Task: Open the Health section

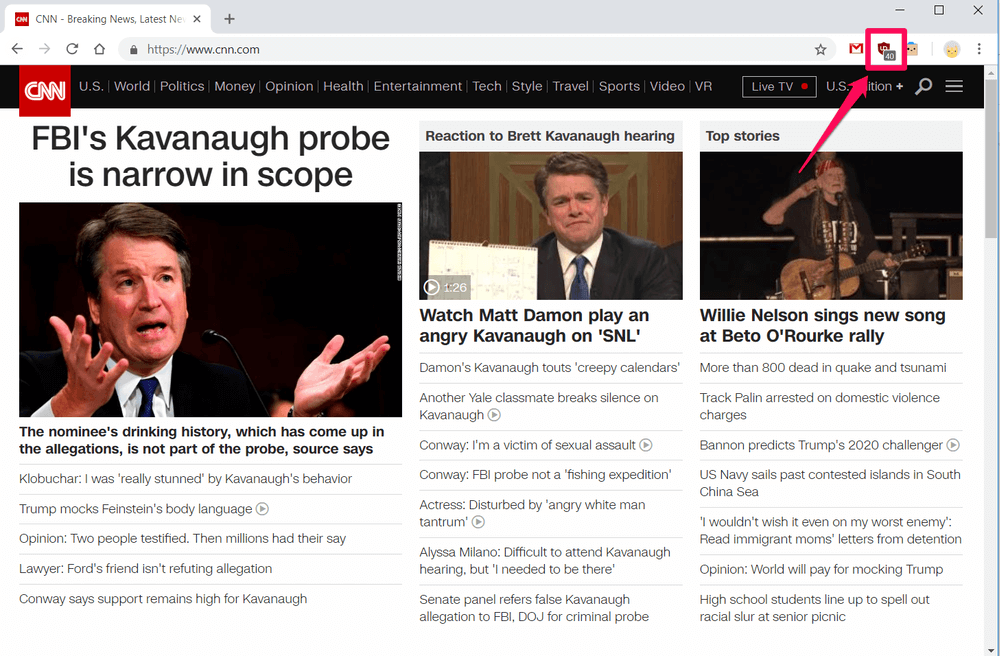Action: click(x=343, y=86)
